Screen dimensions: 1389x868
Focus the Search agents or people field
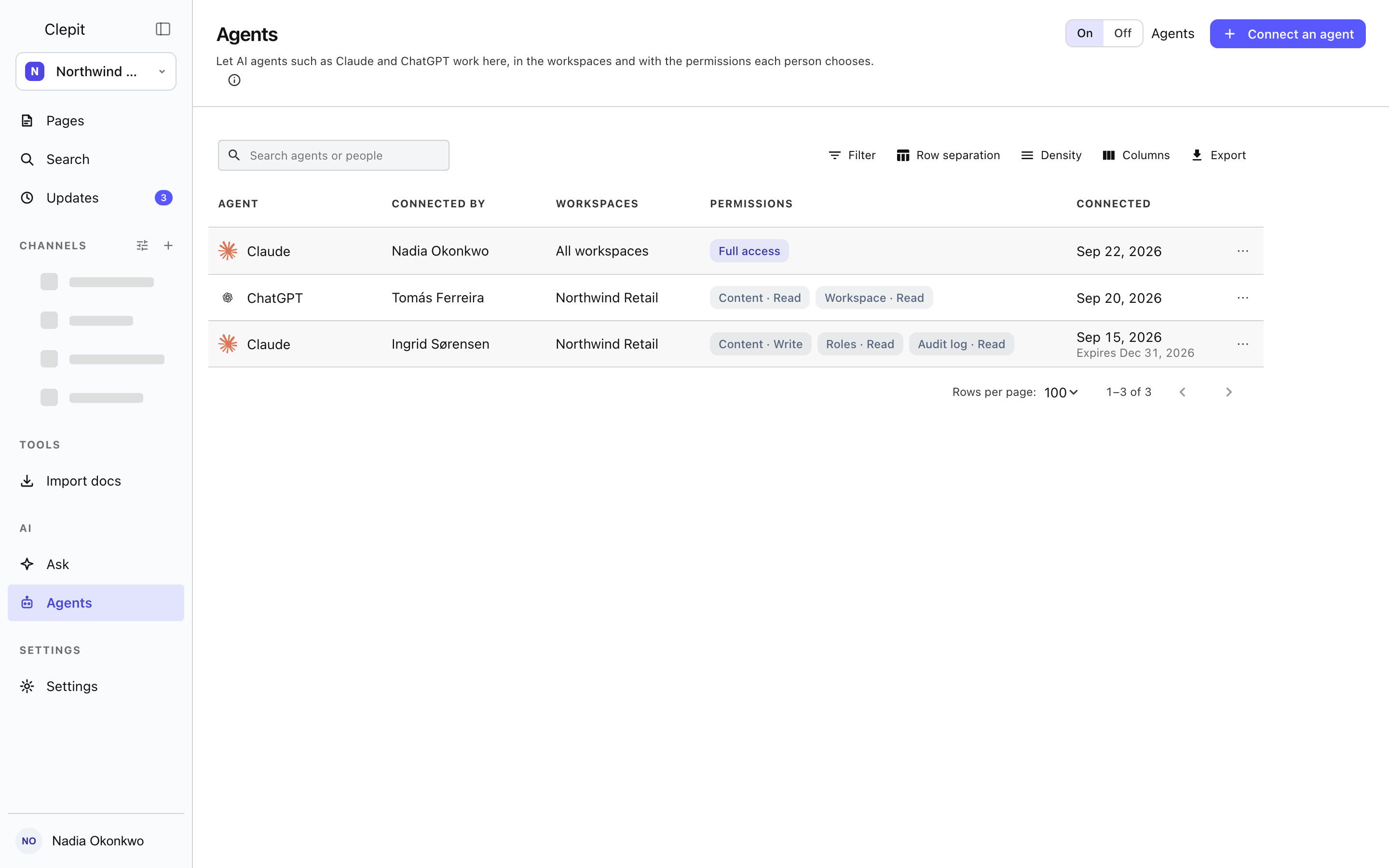333,155
